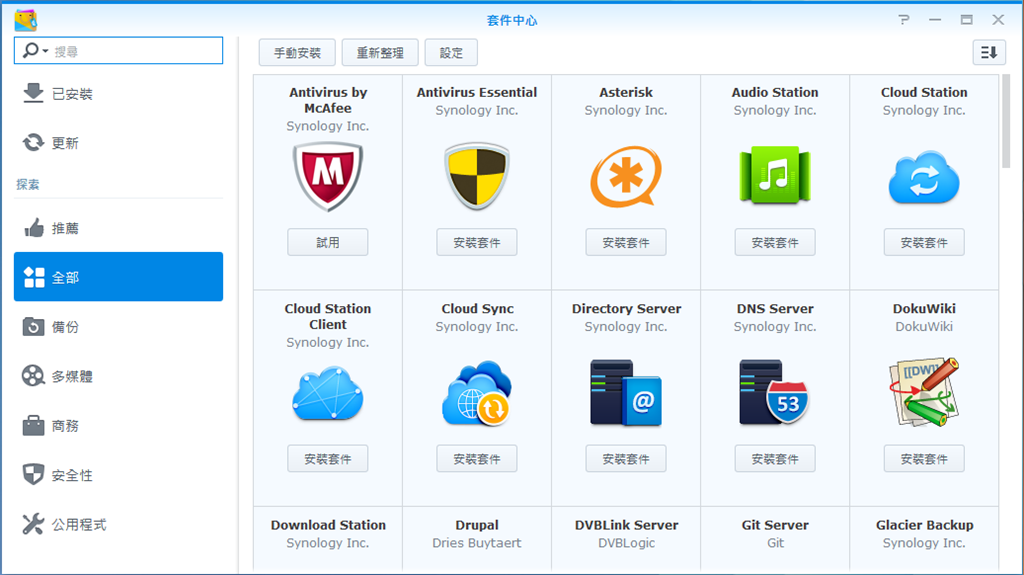
Task: Click the Antivirus Essential shield icon
Action: point(477,176)
